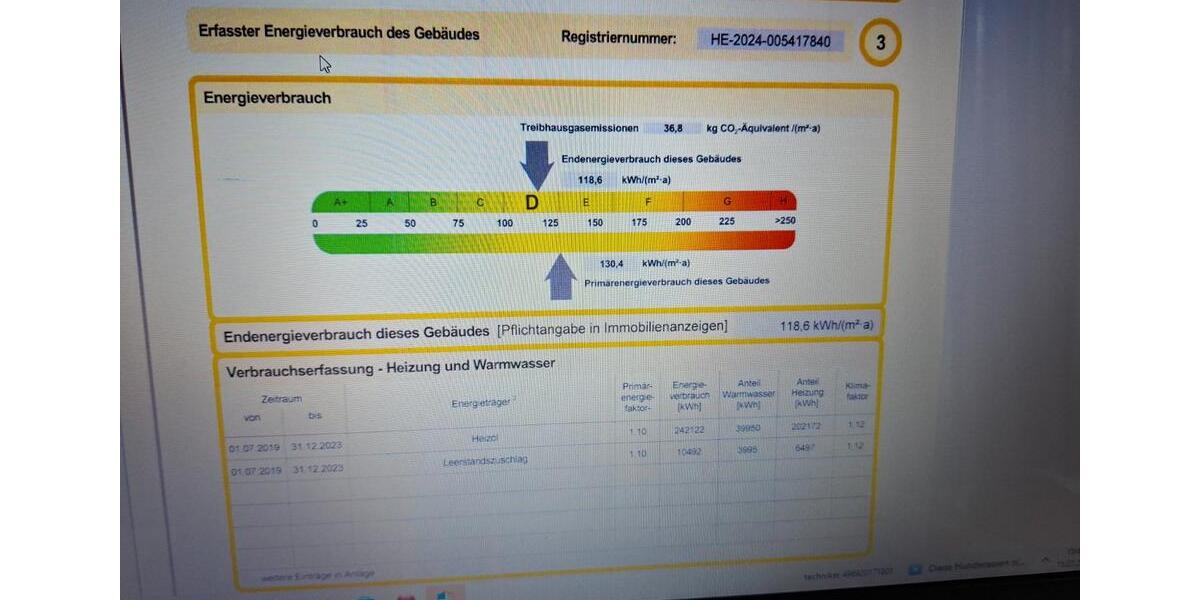
Task: Click the Heizung share 6497
Action: click(x=807, y=448)
